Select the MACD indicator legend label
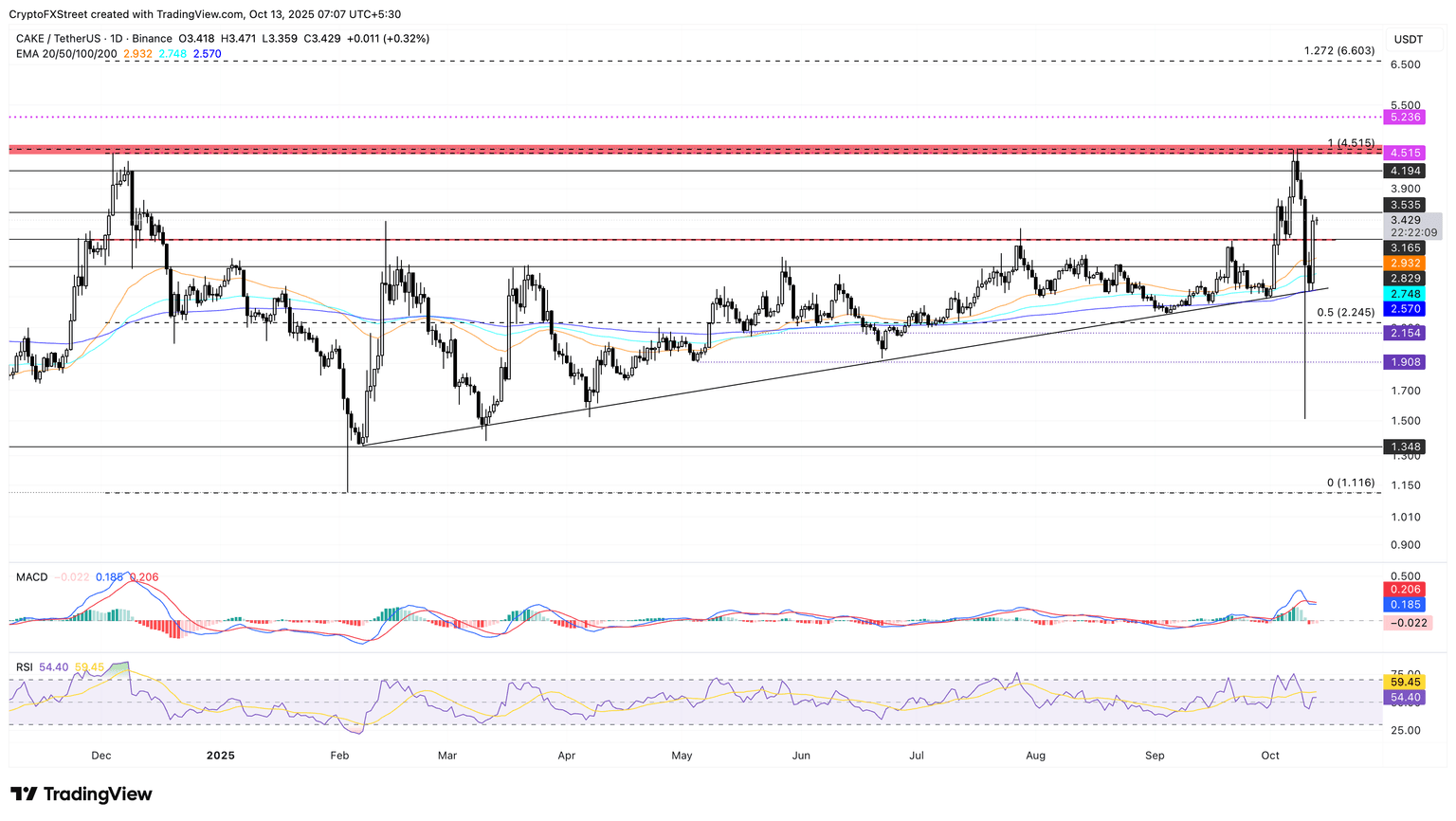This screenshot has height=821, width=1456. (x=31, y=577)
